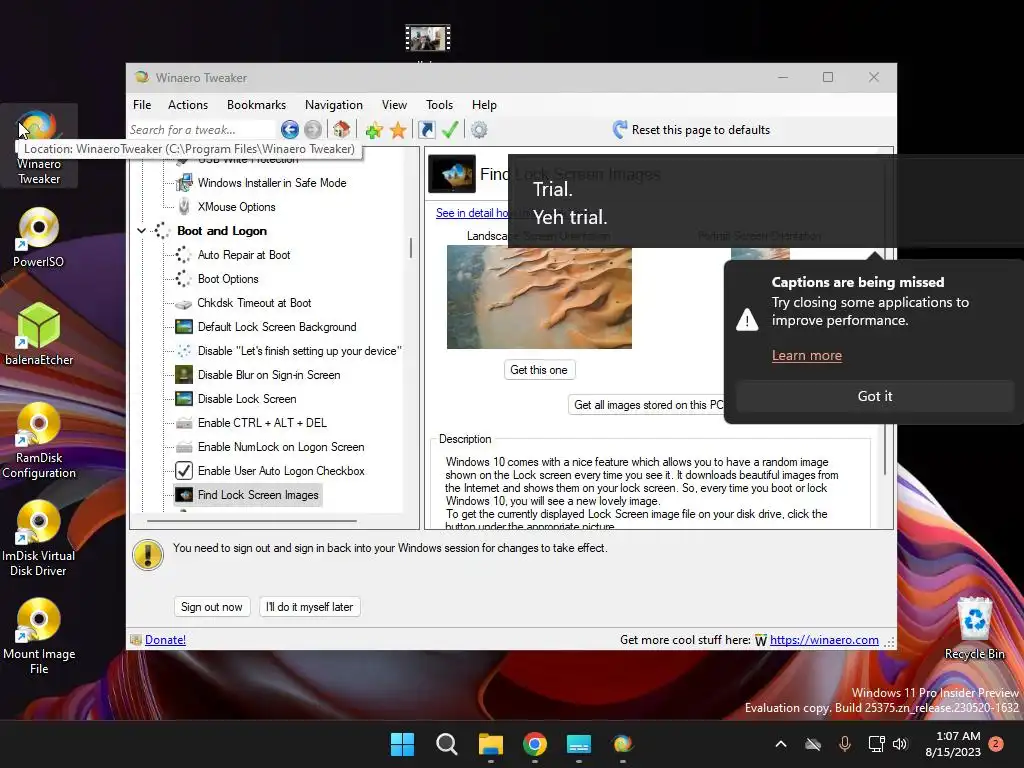Open RamDisk Configuration desktop icon
1024x768 pixels.
pos(39,441)
